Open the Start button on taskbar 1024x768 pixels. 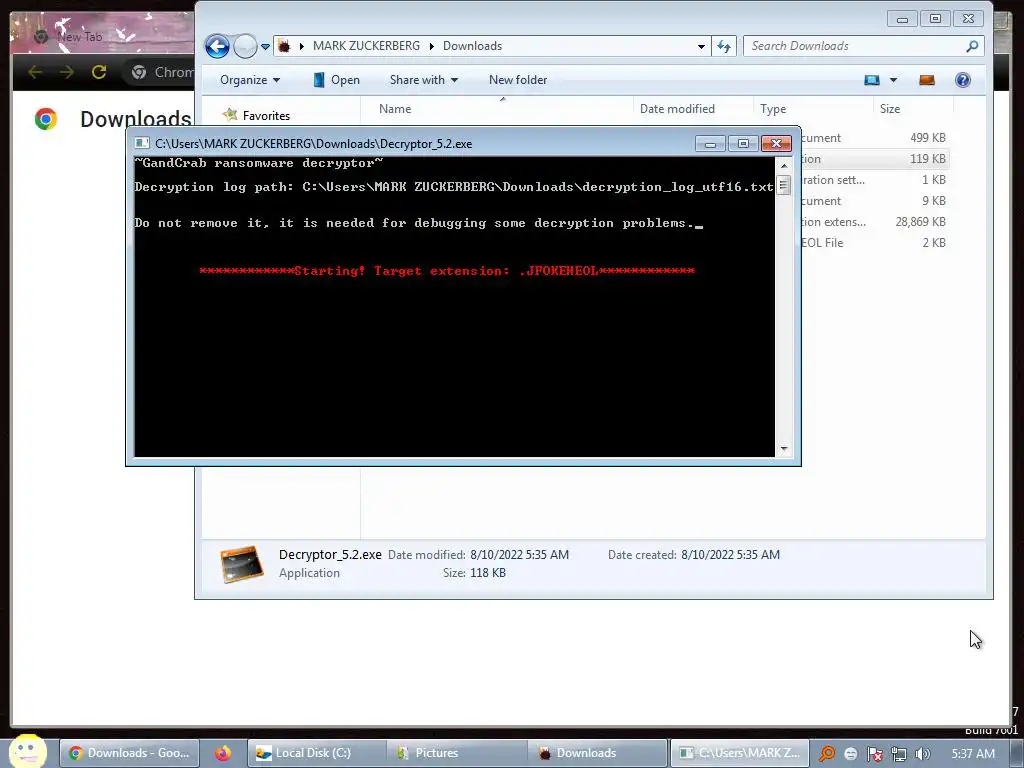27,752
